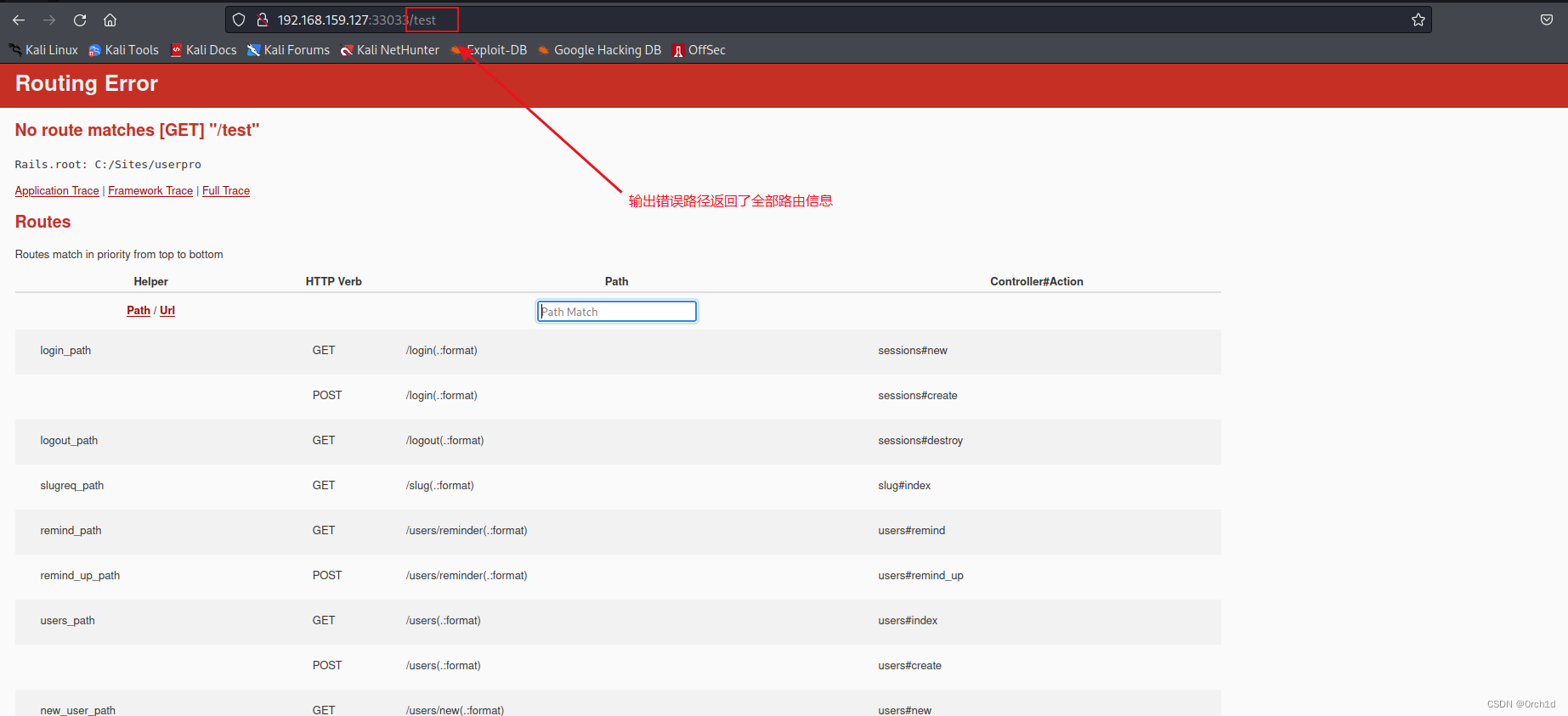Screen dimensions: 1568x716
Task: Click the sessions#create action cell
Action: pyautogui.click(x=918, y=396)
